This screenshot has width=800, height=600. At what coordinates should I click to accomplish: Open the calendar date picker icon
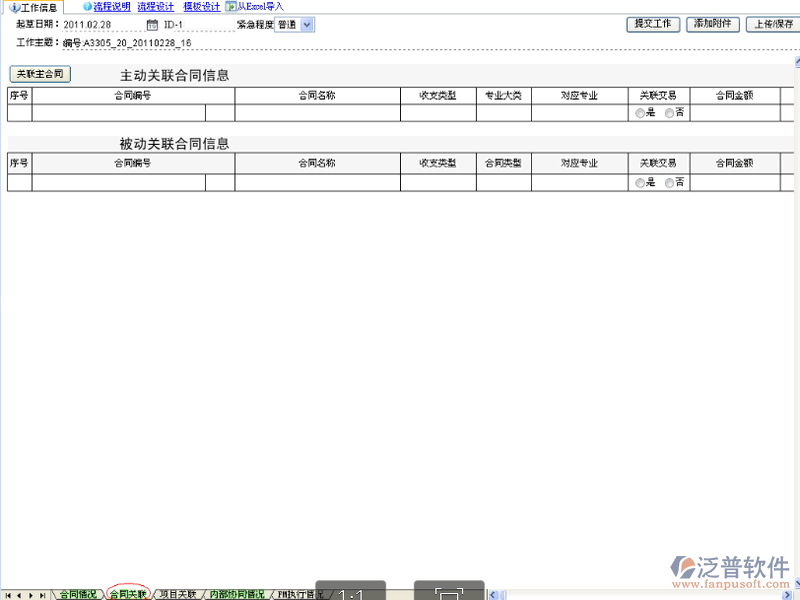152,25
